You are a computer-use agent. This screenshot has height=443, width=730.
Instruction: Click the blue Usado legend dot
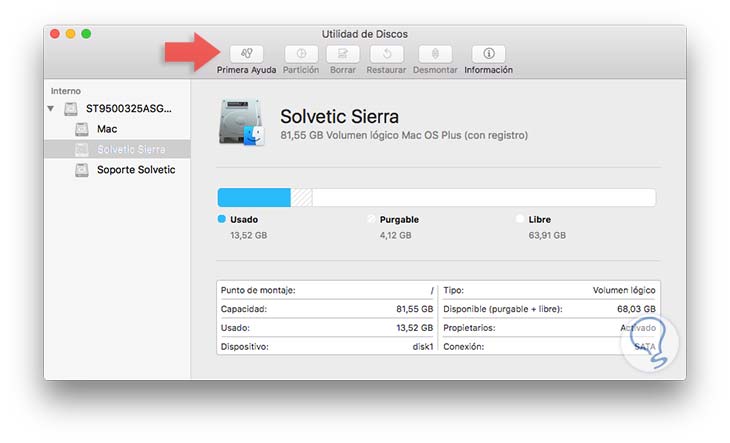point(222,219)
